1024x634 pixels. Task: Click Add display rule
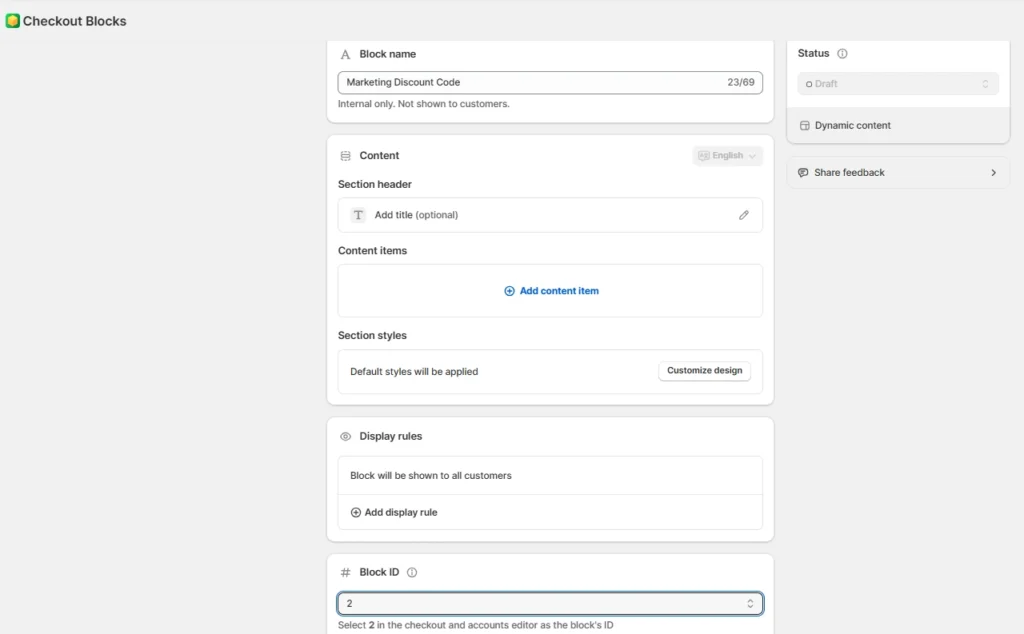400,513
